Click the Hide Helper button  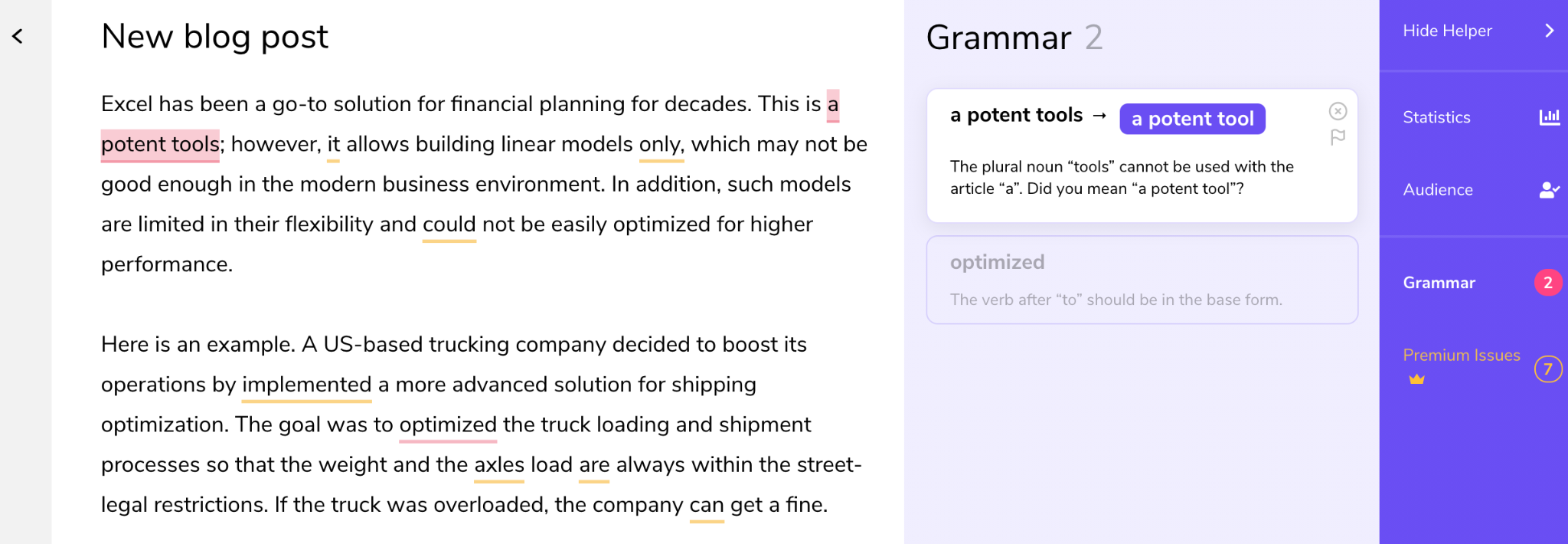(1447, 31)
